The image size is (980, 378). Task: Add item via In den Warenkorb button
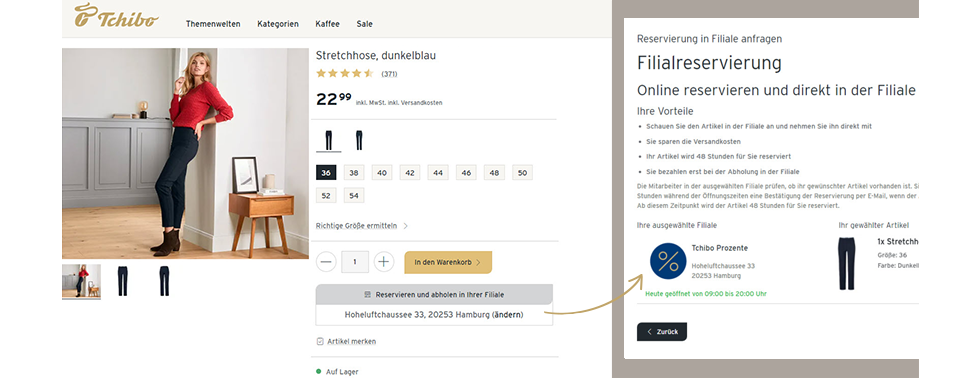coord(448,262)
